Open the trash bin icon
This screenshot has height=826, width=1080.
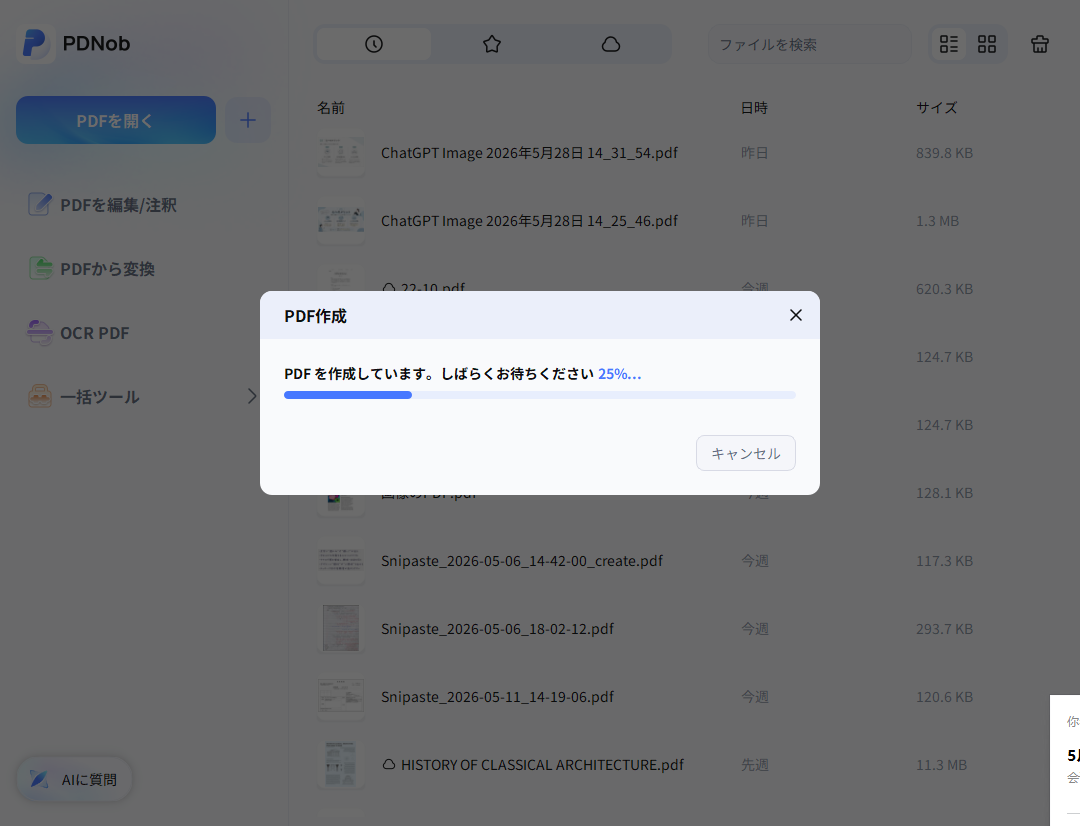(1039, 44)
